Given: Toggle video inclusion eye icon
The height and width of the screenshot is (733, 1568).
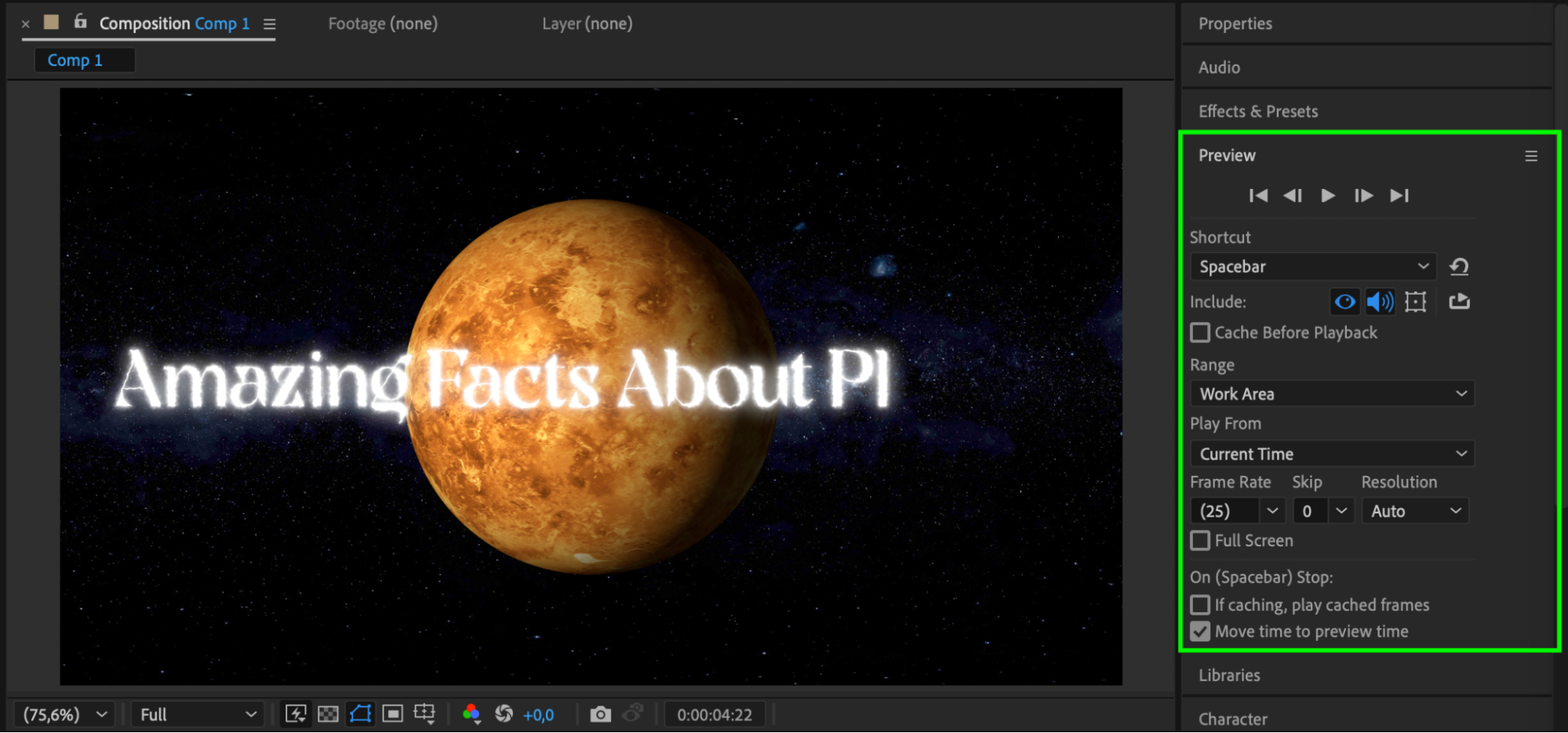Looking at the screenshot, I should click(1344, 302).
